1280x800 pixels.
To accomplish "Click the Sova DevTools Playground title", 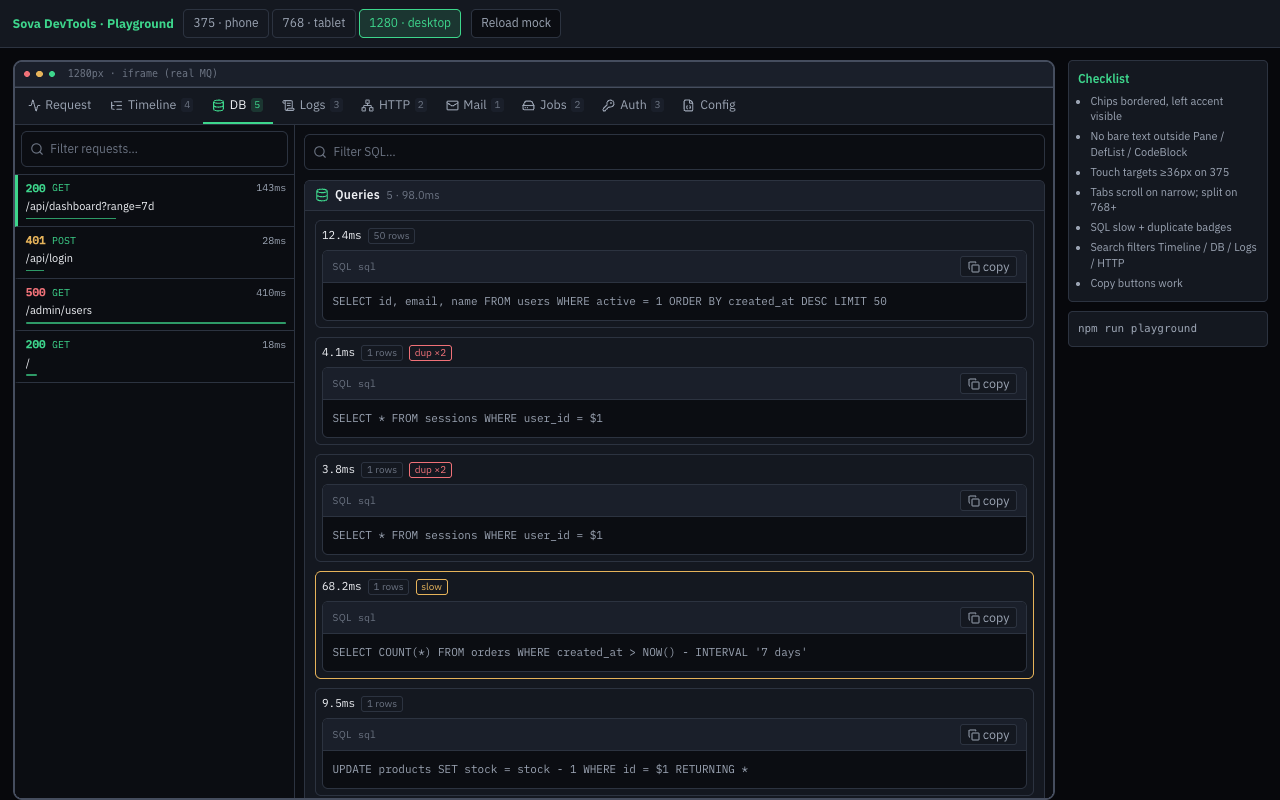I will [x=93, y=23].
